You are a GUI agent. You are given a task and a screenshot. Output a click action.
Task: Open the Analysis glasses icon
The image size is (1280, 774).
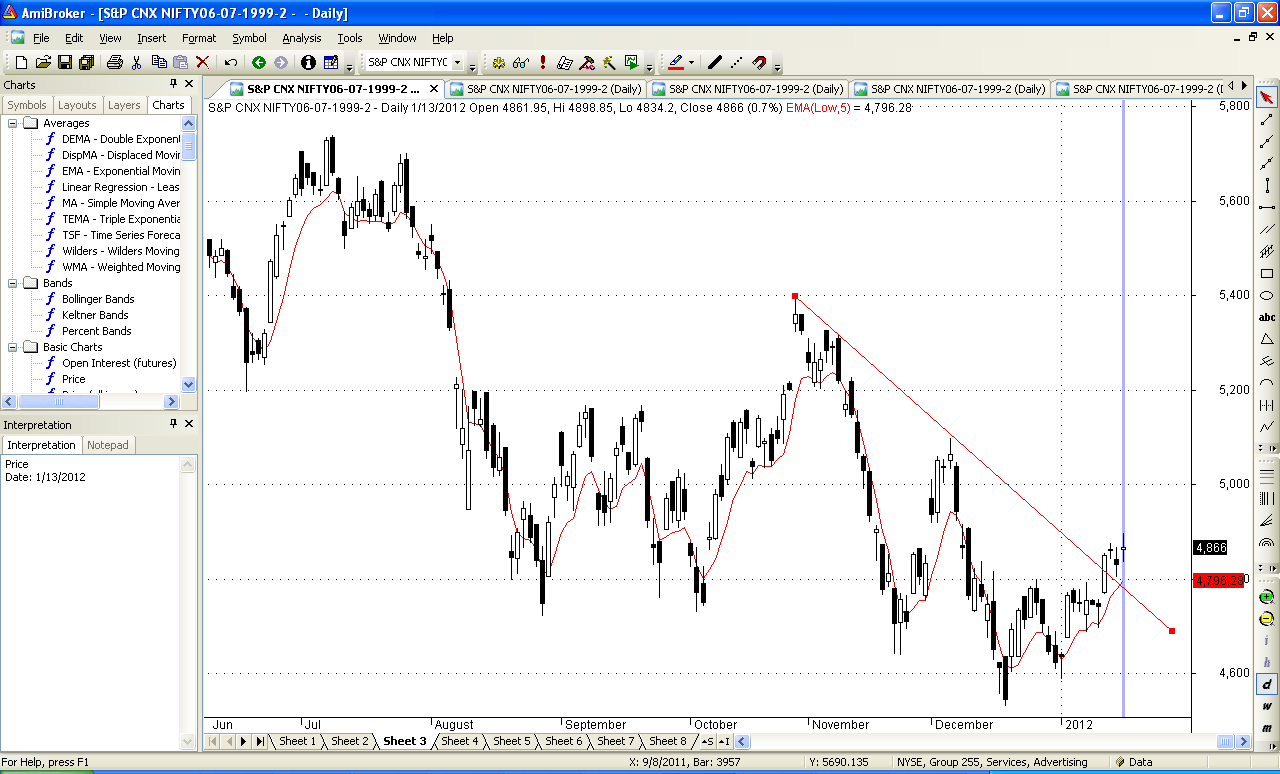(x=521, y=62)
